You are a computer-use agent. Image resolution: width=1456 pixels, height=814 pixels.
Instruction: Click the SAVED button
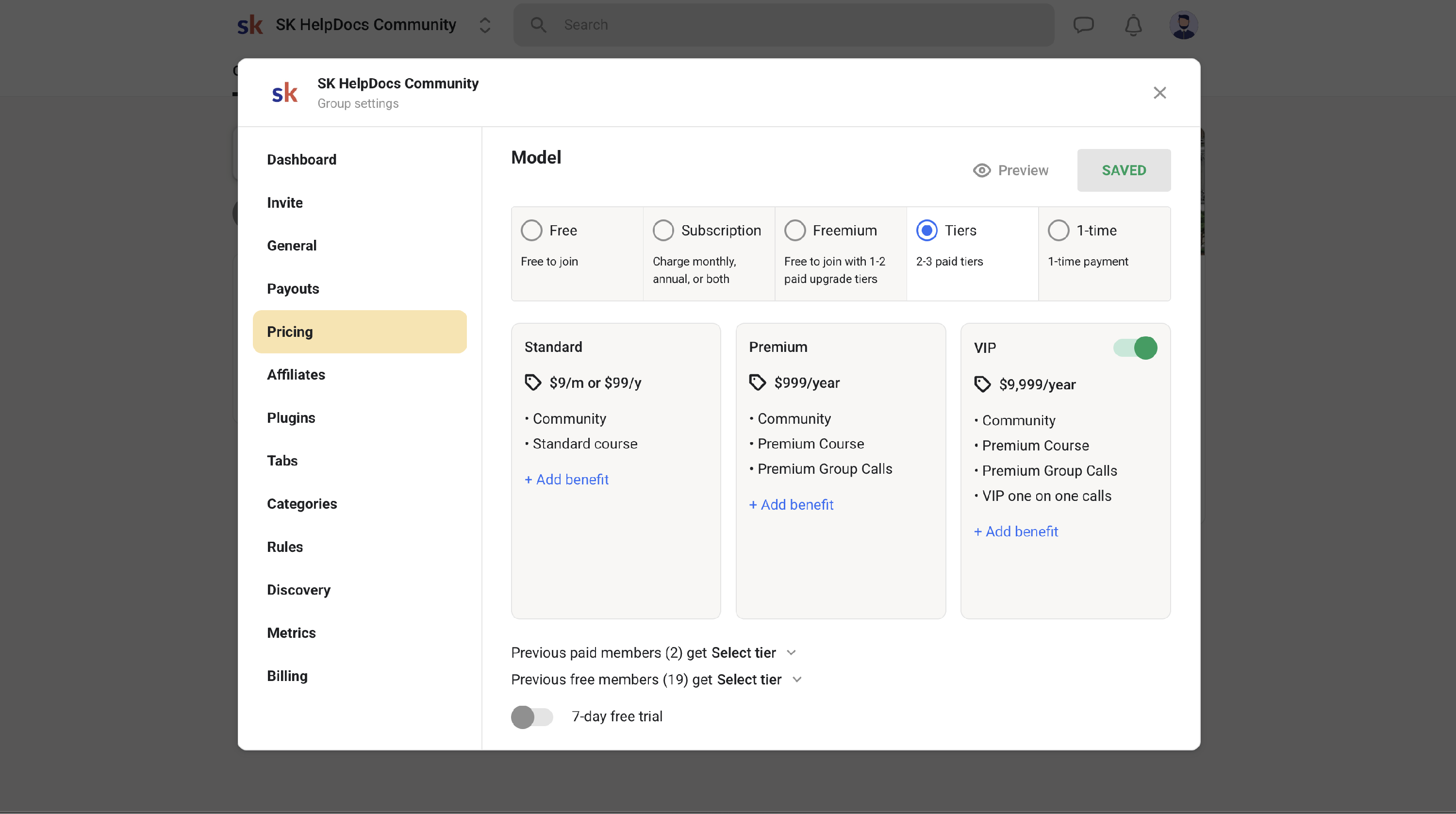coord(1123,170)
